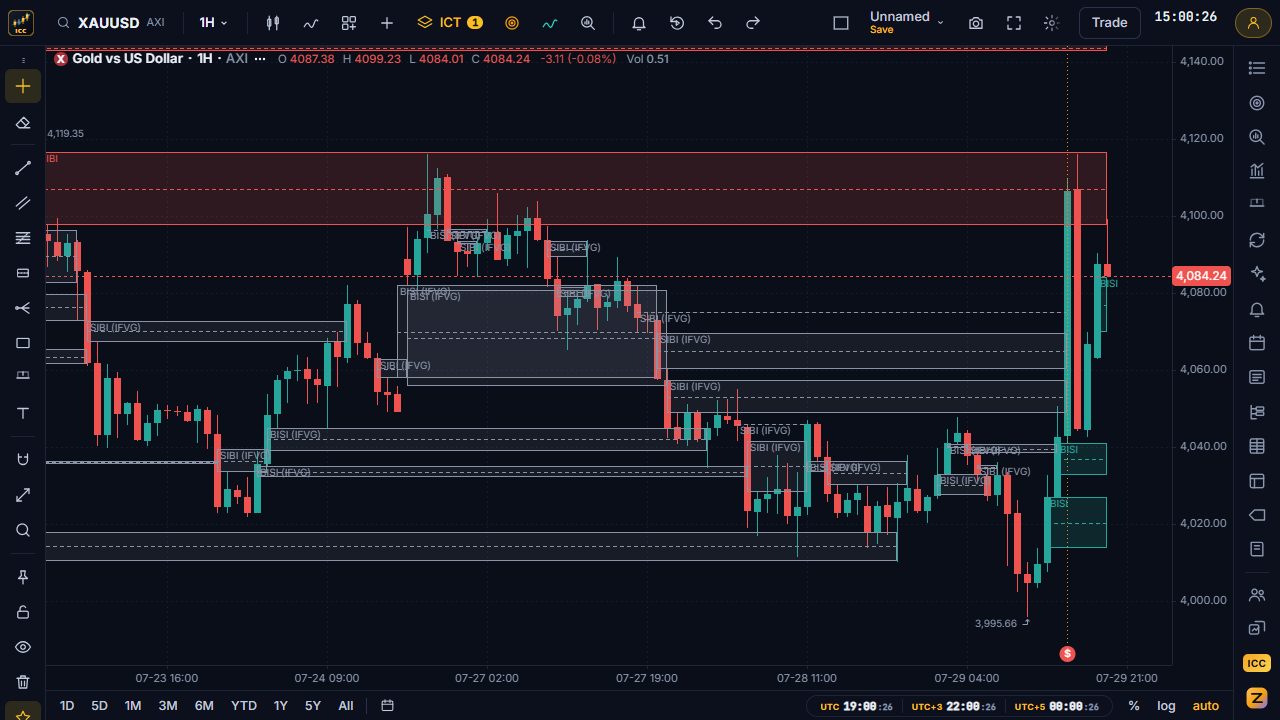Undo the last action
This screenshot has width=1280, height=720.
715,22
